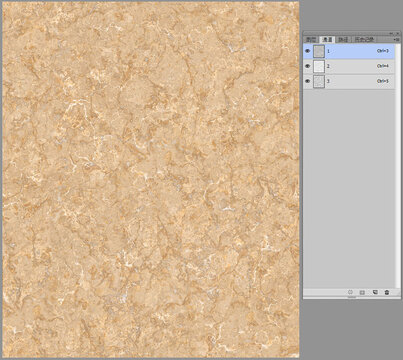403x360 pixels.
Task: Select channel row labeled 2
Action: point(349,66)
